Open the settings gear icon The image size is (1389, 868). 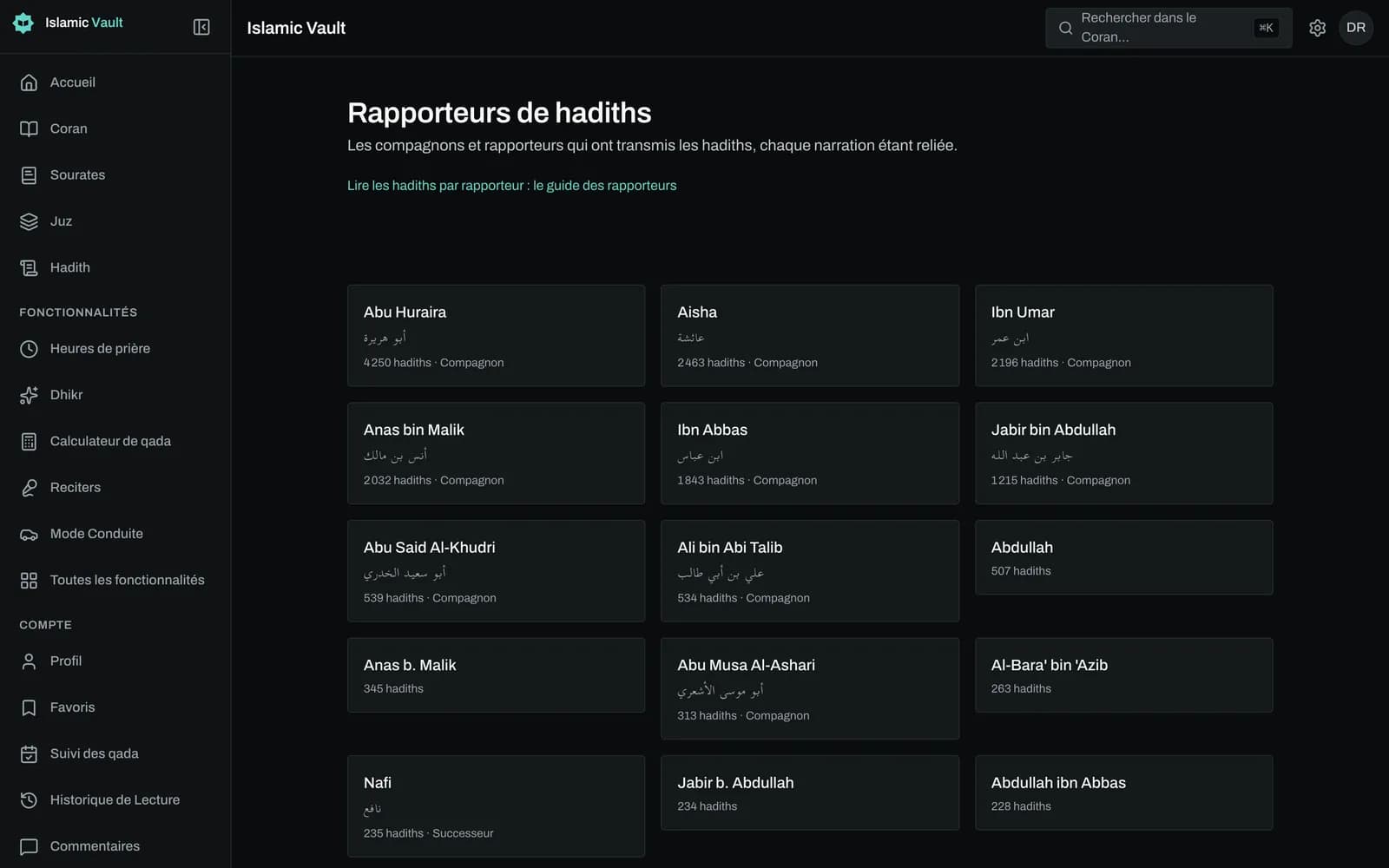[1317, 28]
